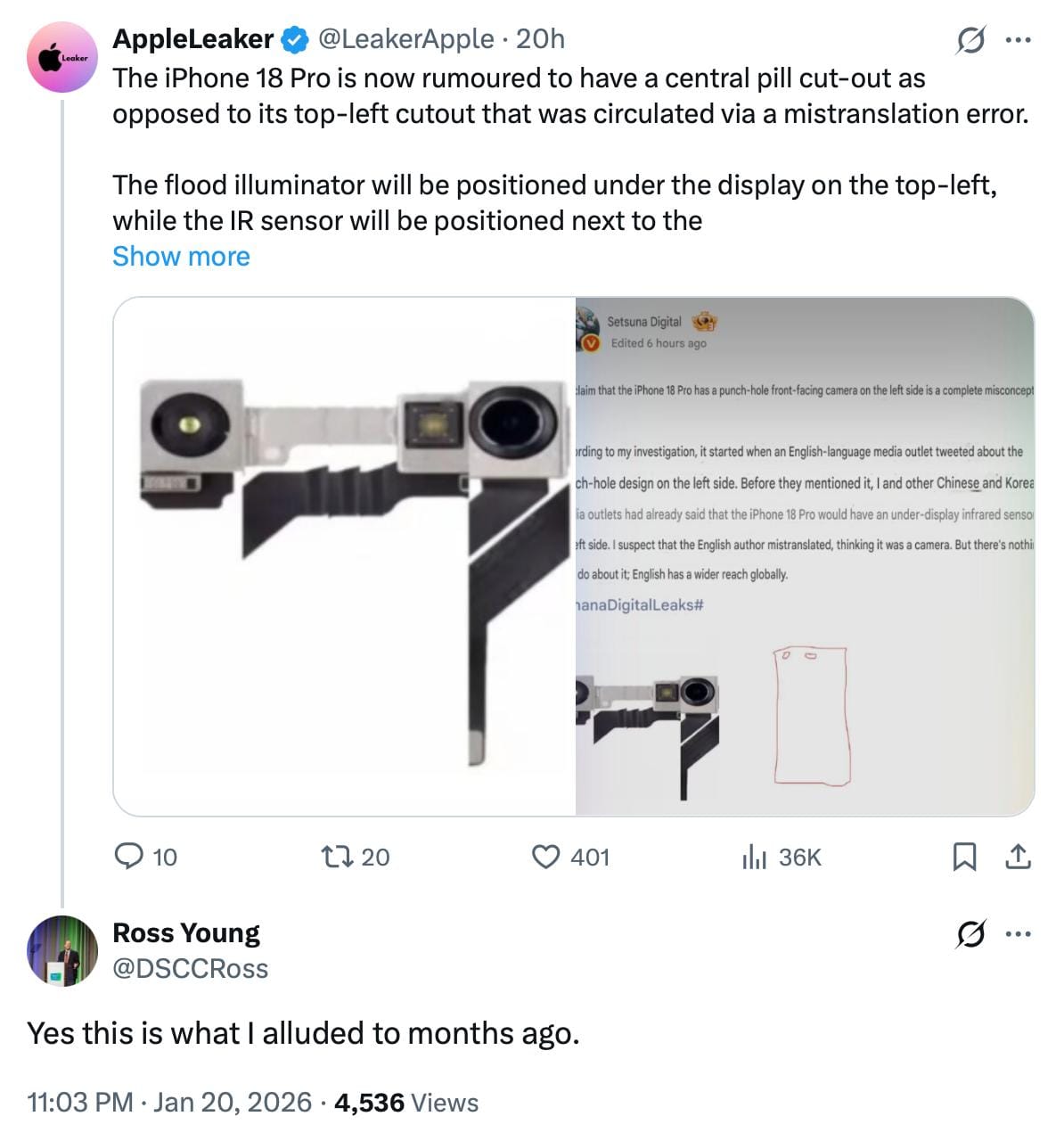This screenshot has height=1141, width=1064.
Task: Click the Jan 20, 2026 timestamp
Action: pos(232,1103)
